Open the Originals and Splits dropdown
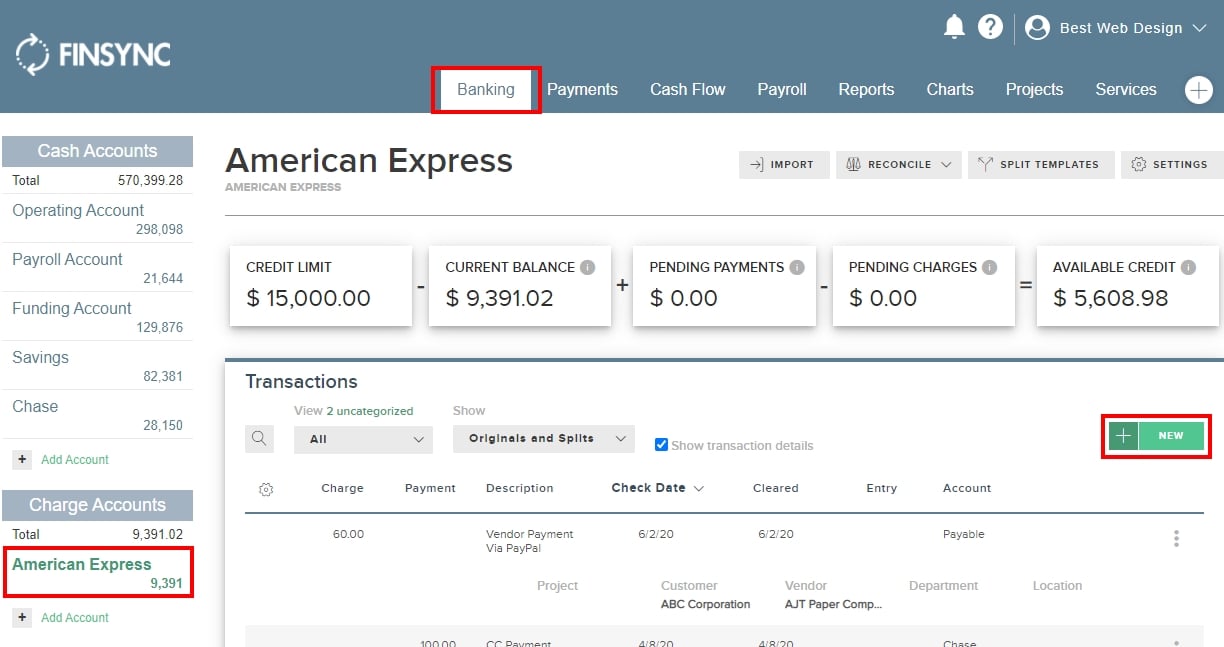The width and height of the screenshot is (1224, 647). (543, 438)
